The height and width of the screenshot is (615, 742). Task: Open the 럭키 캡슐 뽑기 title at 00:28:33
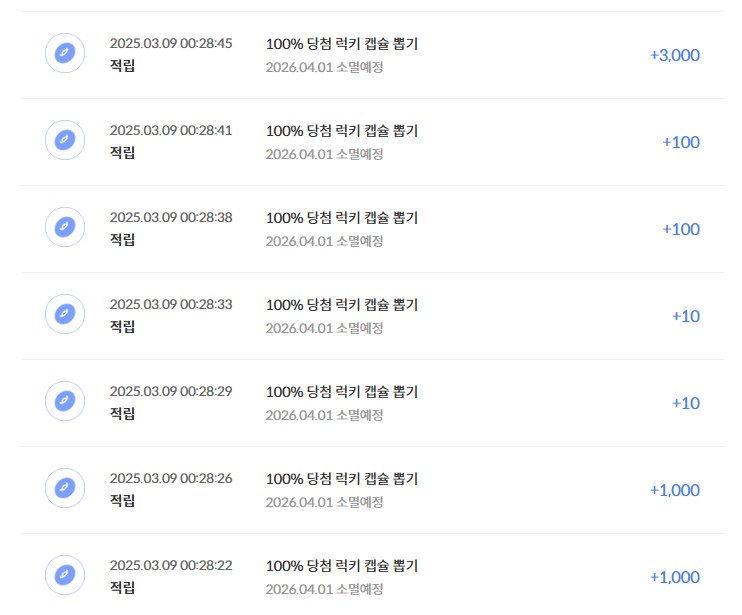pos(342,305)
